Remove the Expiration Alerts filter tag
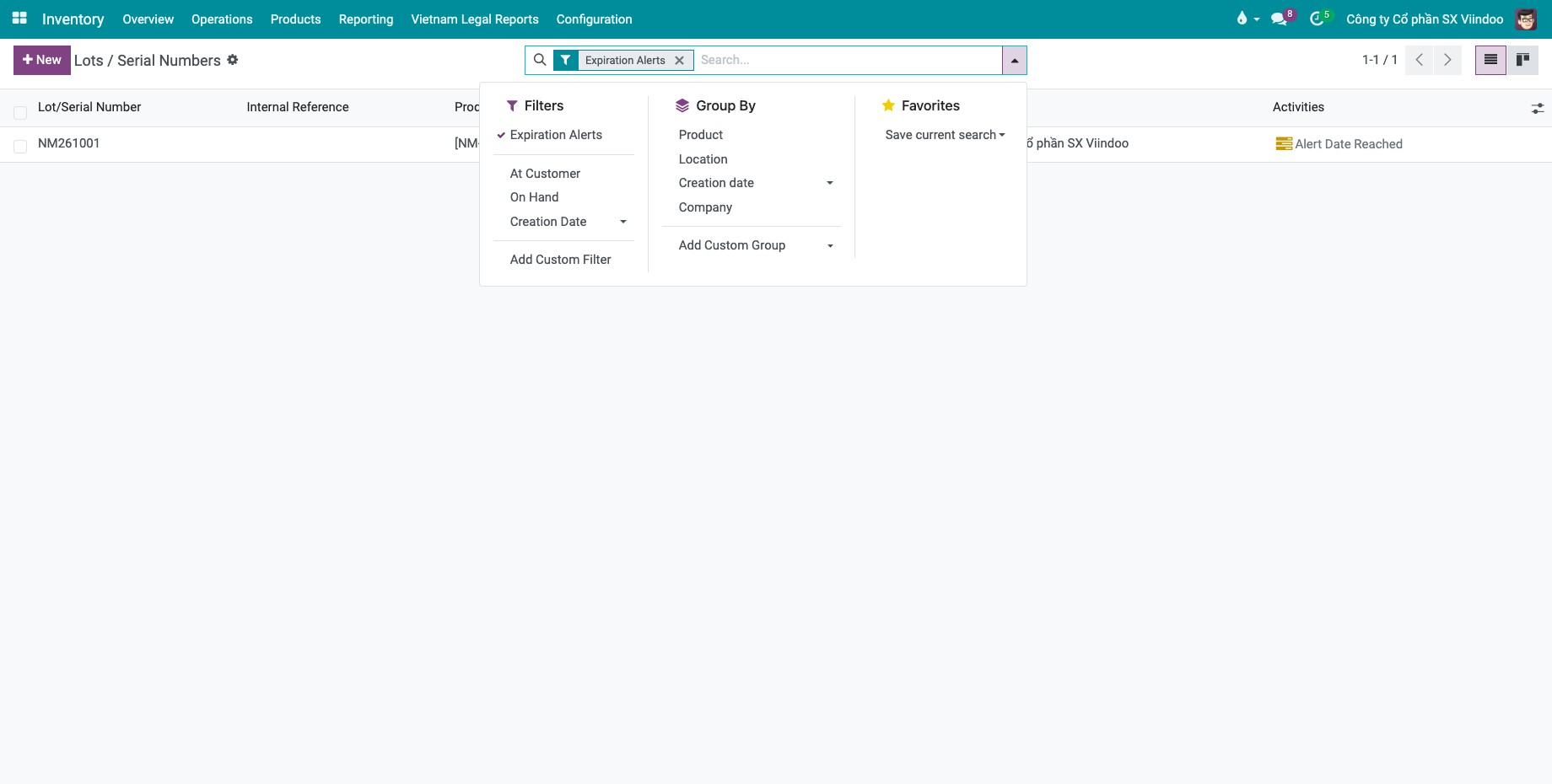Image resolution: width=1552 pixels, height=784 pixels. point(679,61)
